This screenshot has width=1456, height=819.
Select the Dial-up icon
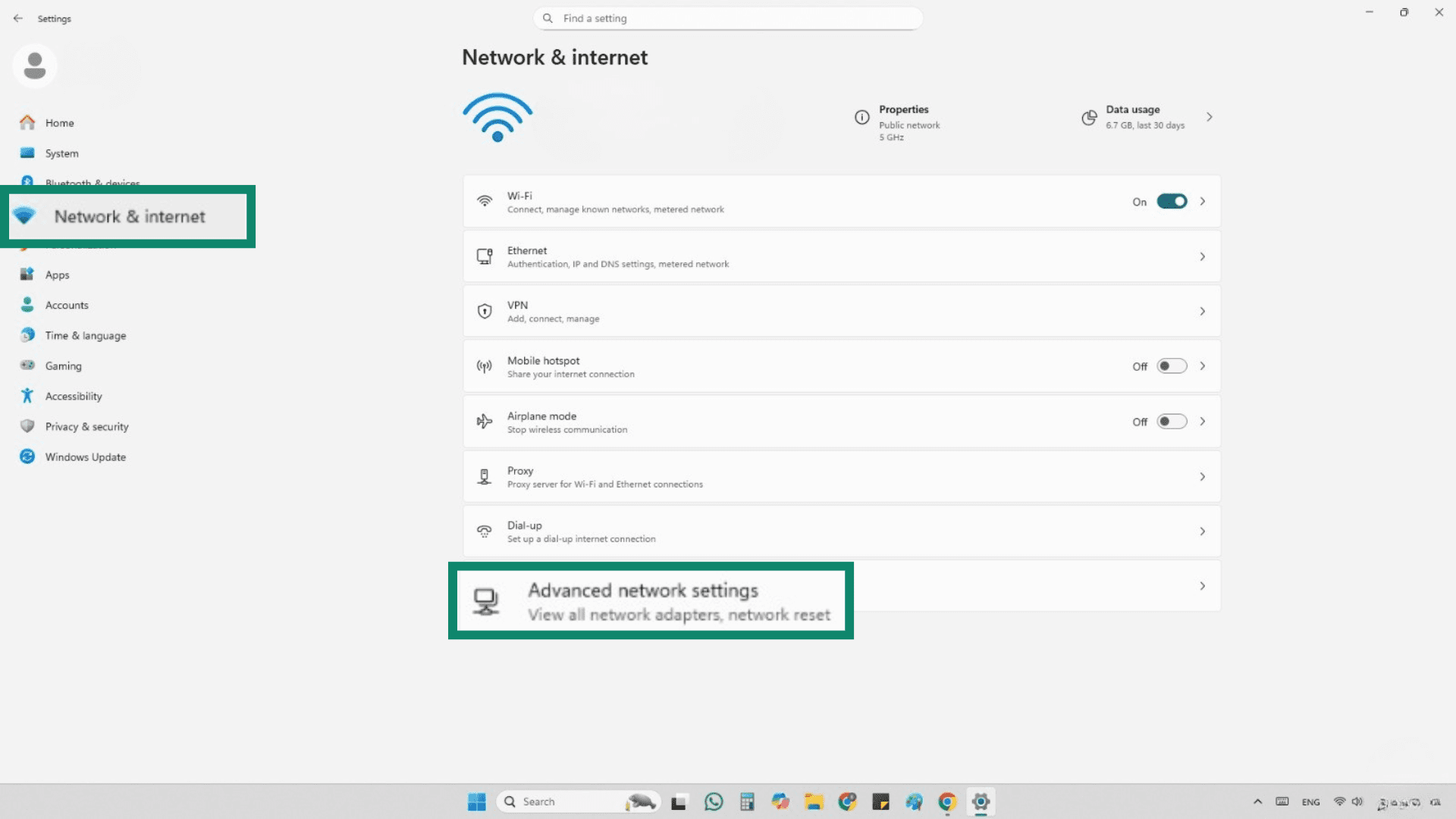tap(485, 531)
